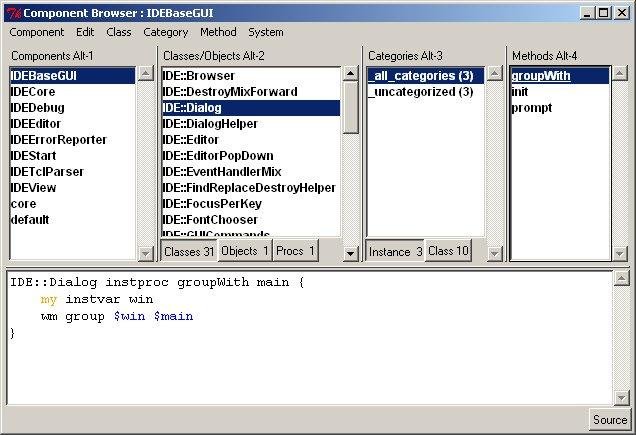Click down arrow of Components list scrollbar

click(145, 253)
